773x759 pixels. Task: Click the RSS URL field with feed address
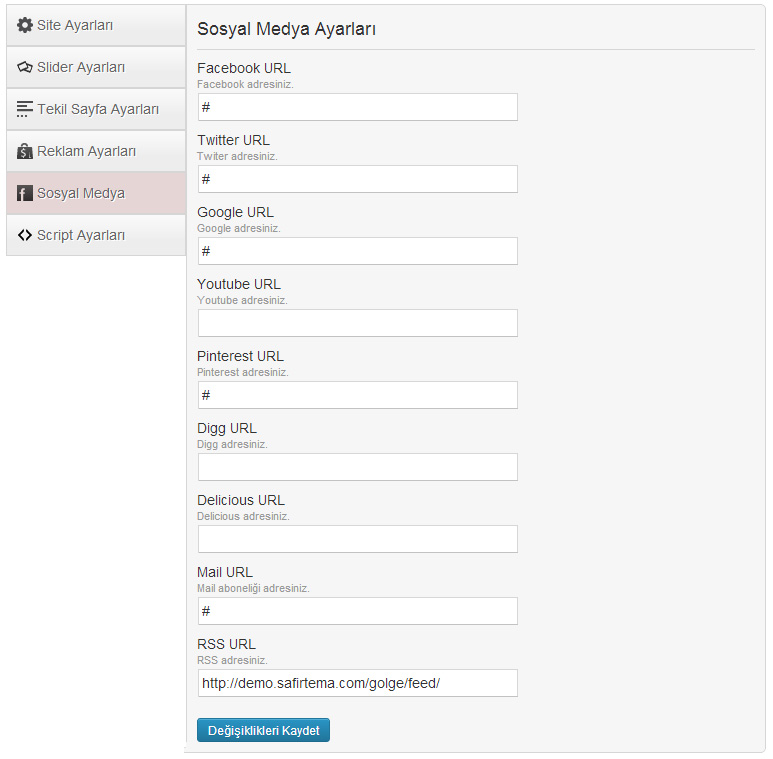[x=358, y=683]
